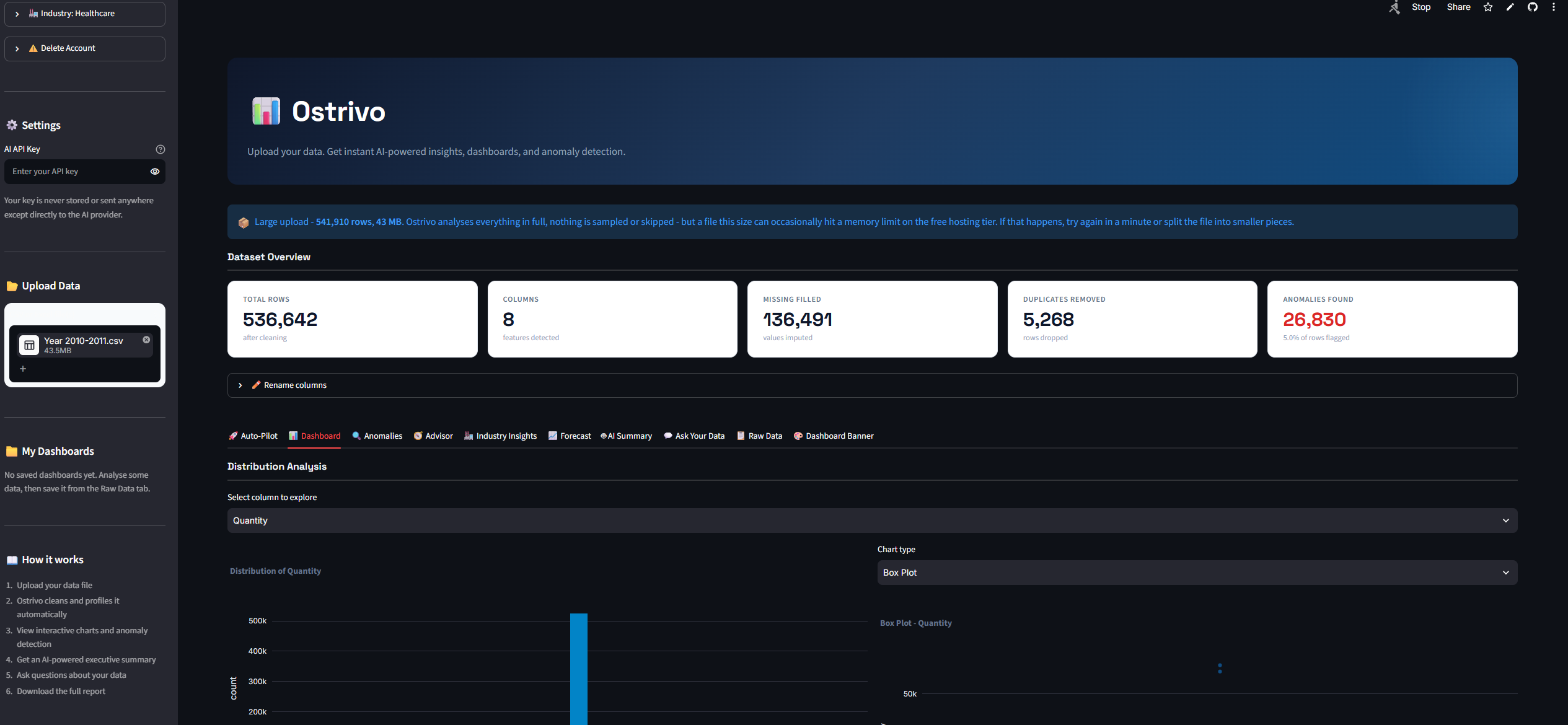Click the CSV file table icon
The height and width of the screenshot is (725, 1568).
tap(29, 345)
